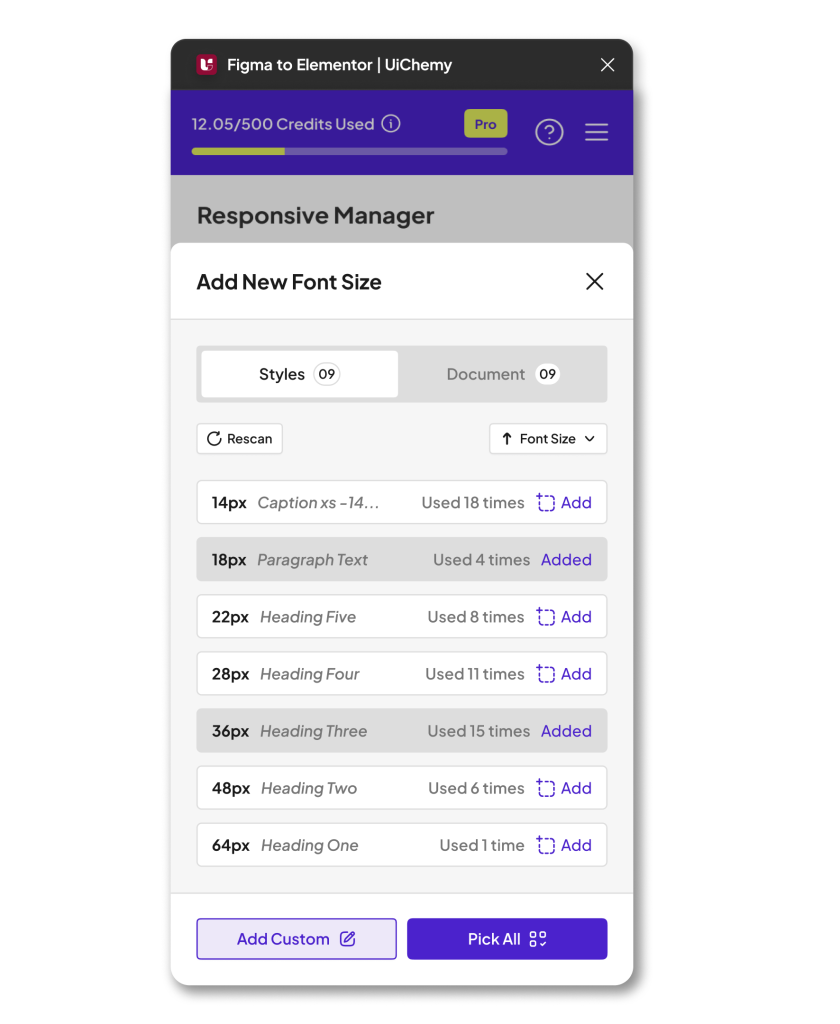The width and height of the screenshot is (840, 1024).
Task: Click the Pick All button
Action: (x=507, y=939)
